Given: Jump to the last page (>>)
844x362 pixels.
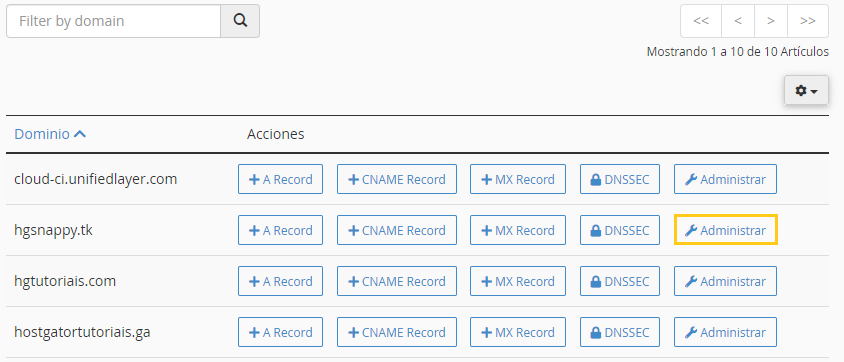Looking at the screenshot, I should [x=807, y=21].
